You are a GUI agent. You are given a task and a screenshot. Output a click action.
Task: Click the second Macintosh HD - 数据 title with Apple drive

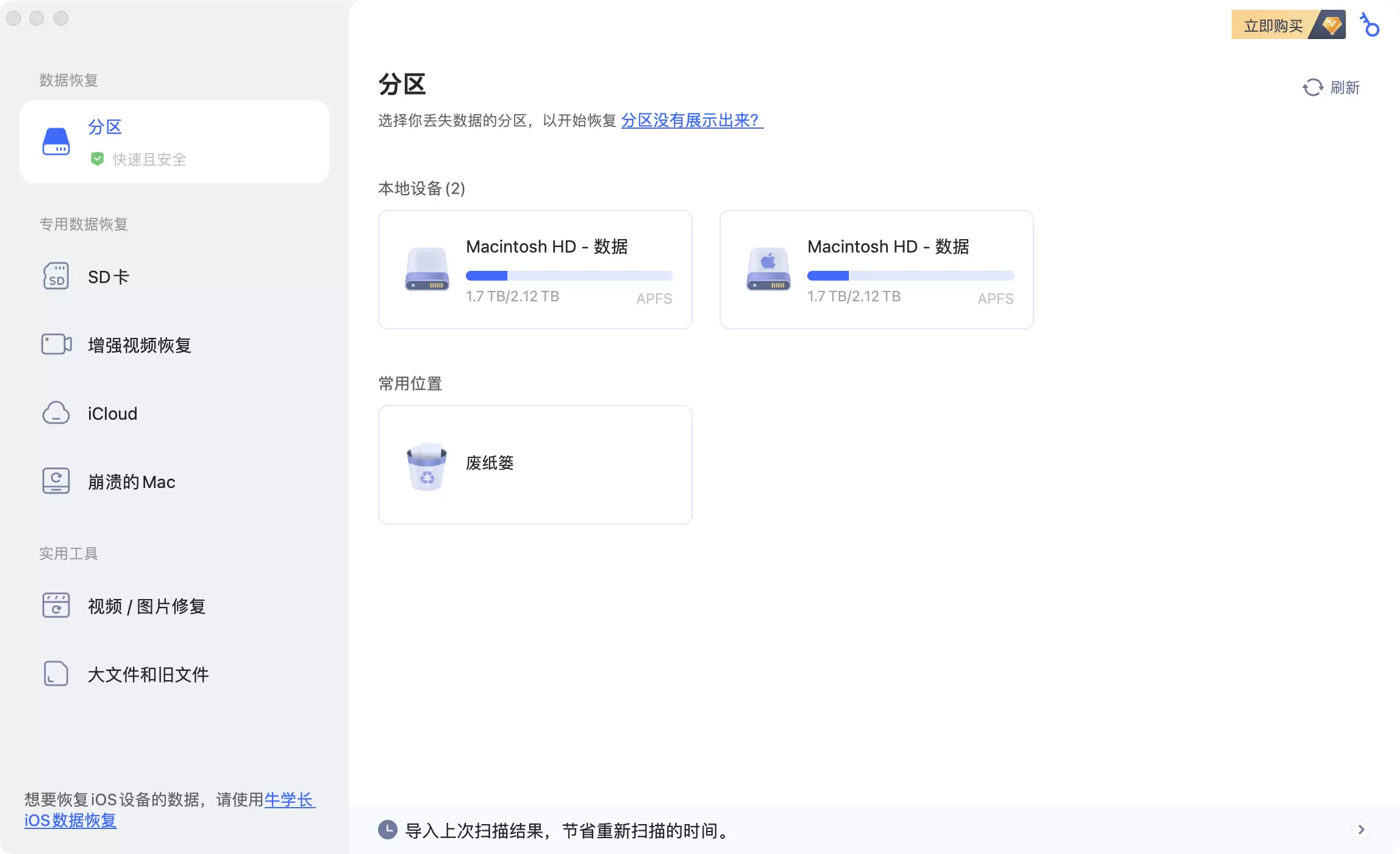888,246
